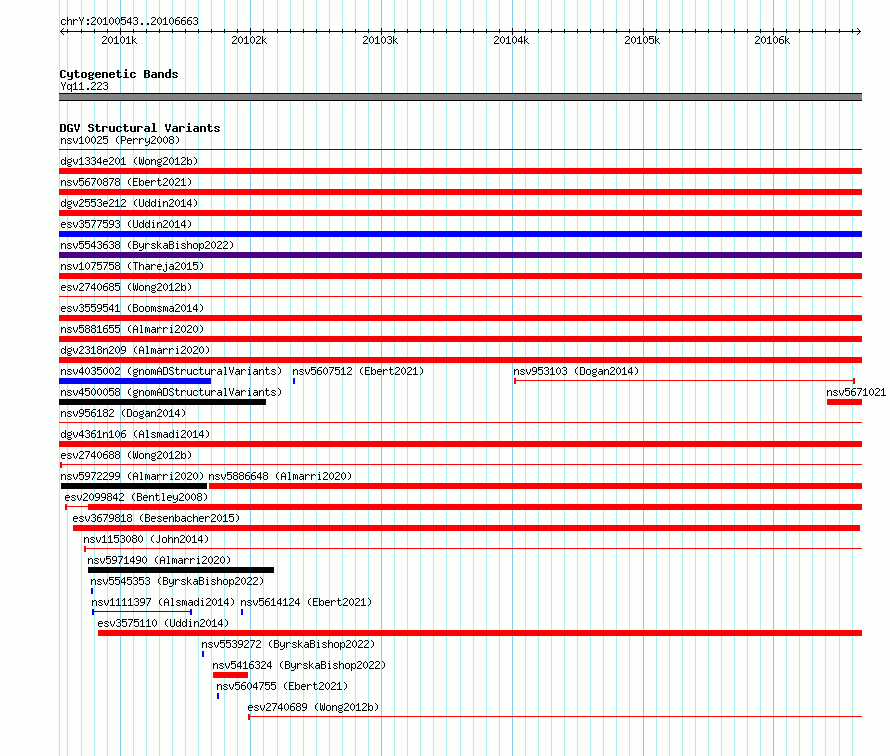Click the red nsv5671021 bar
Viewport: 890px width, 756px height.
(845, 402)
